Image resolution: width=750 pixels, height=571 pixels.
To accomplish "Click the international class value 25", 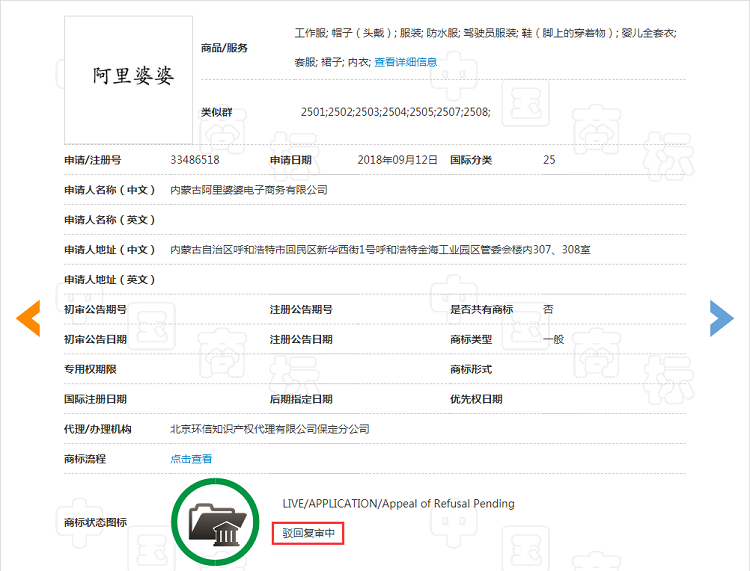I will [549, 160].
